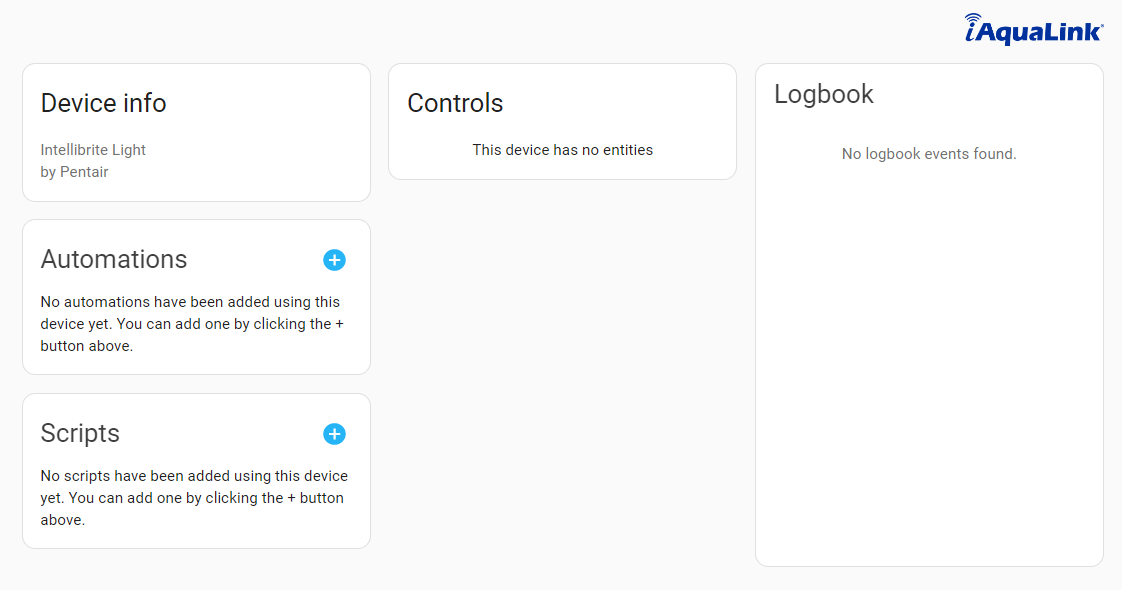
Task: Click the Automations help text
Action: coord(192,323)
